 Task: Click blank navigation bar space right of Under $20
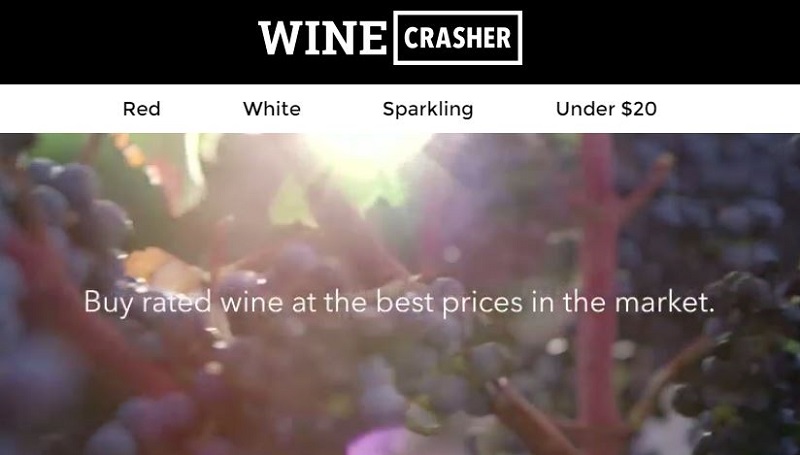[x=729, y=109]
